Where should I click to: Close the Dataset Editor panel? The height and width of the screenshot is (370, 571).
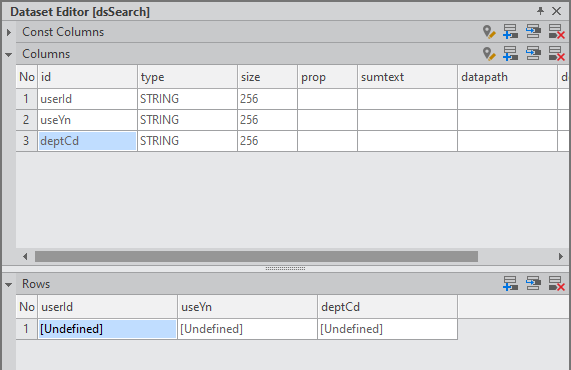pyautogui.click(x=556, y=11)
